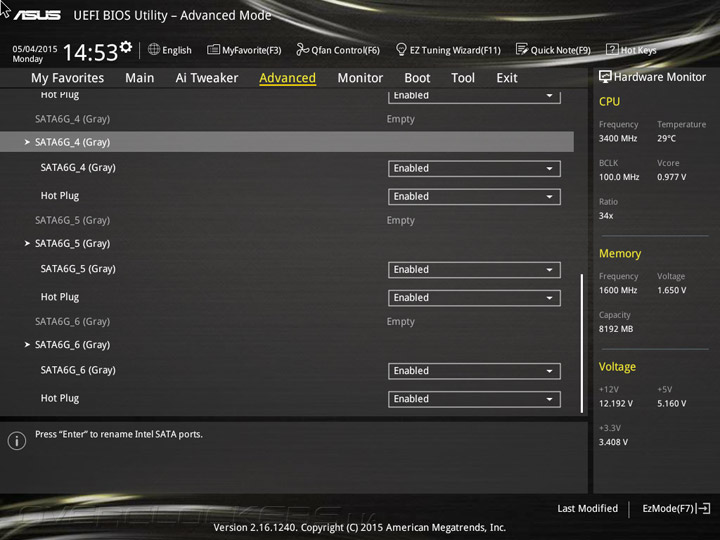The height and width of the screenshot is (540, 720).
Task: Open the SATA6G_5 (Gray) Enabled dropdown
Action: (474, 270)
